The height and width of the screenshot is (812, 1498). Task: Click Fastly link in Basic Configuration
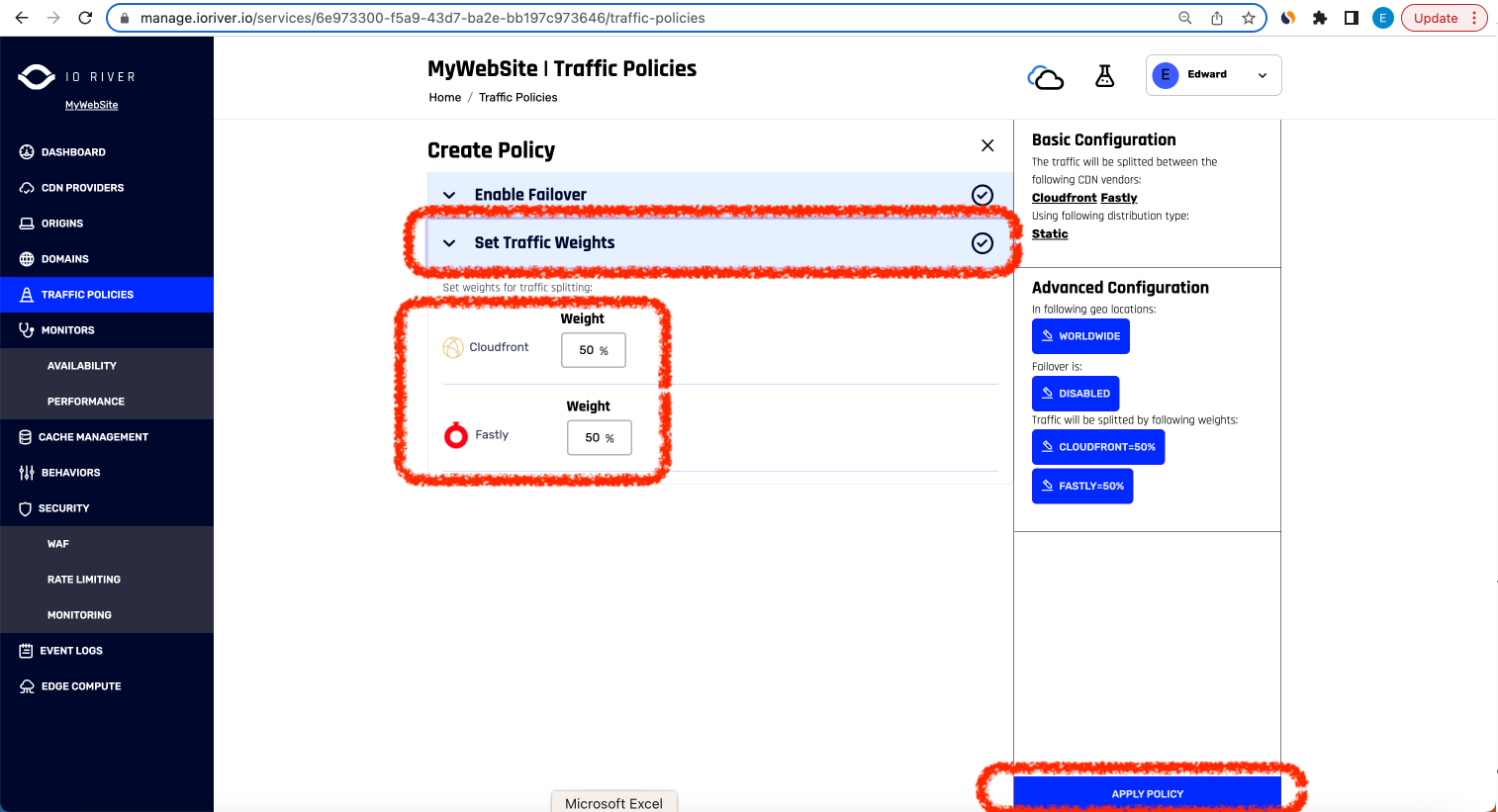coord(1119,198)
